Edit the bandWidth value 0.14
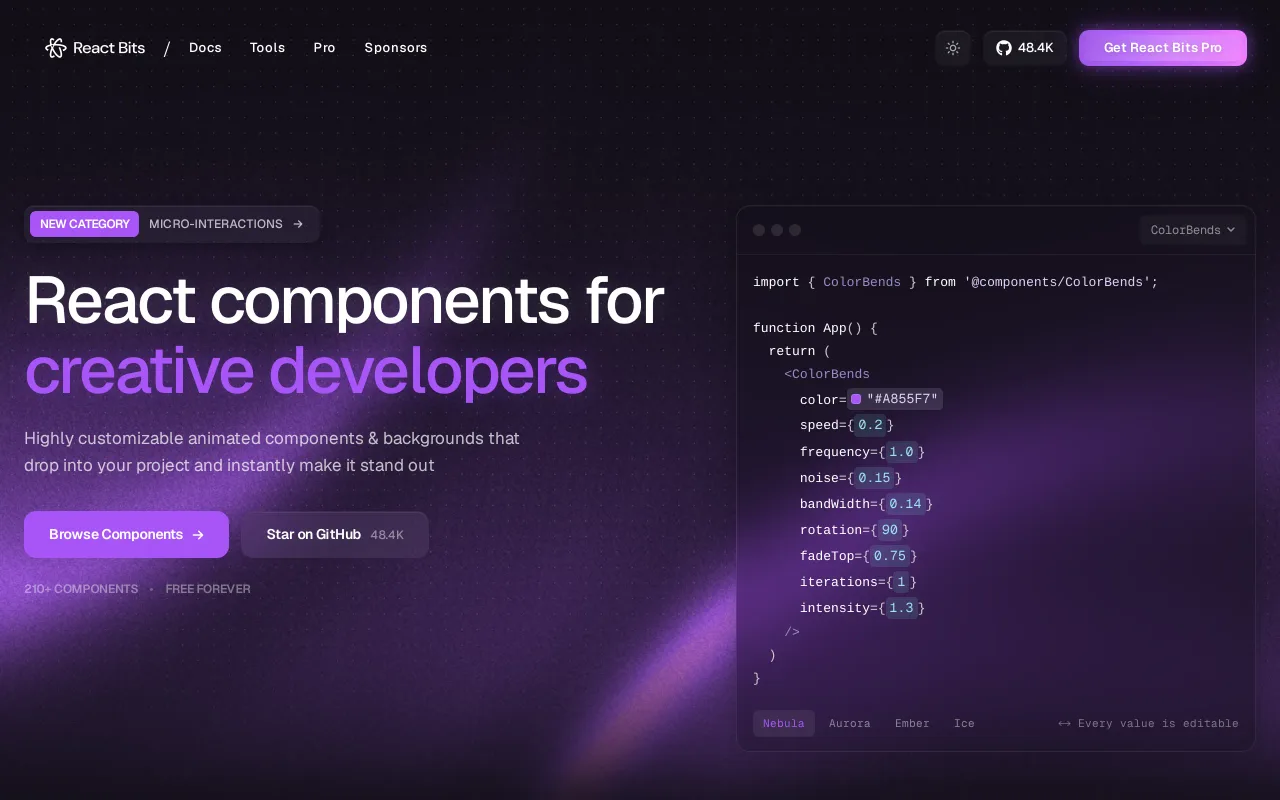 click(x=906, y=504)
